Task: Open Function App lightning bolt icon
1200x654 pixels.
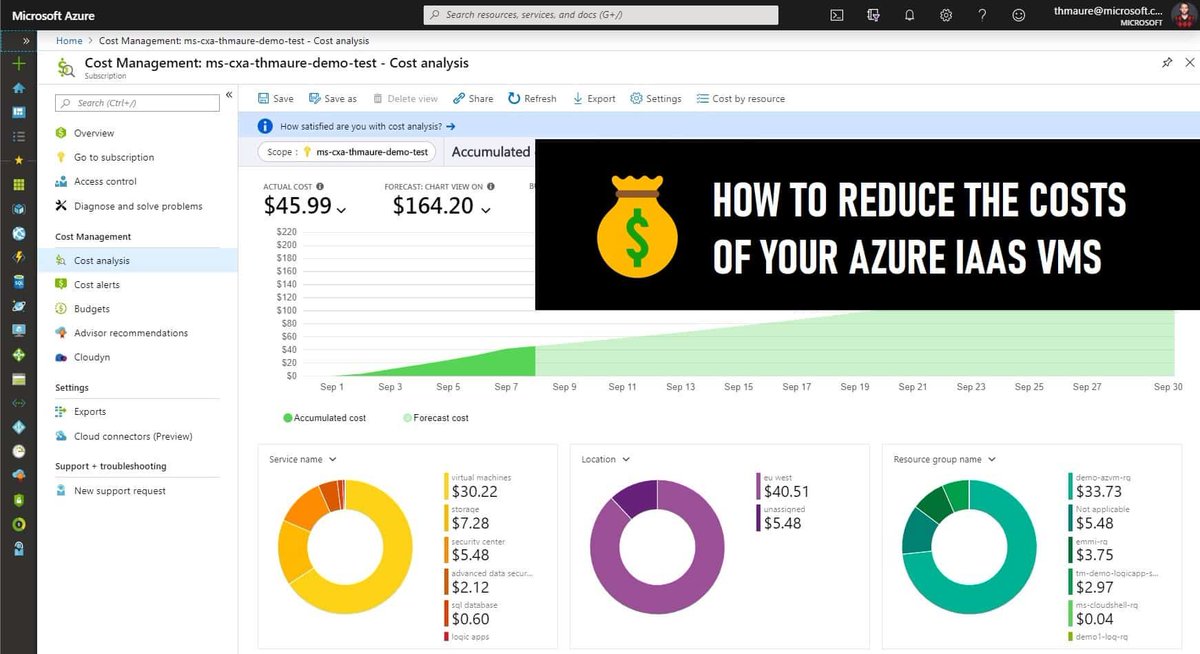Action: pos(18,257)
